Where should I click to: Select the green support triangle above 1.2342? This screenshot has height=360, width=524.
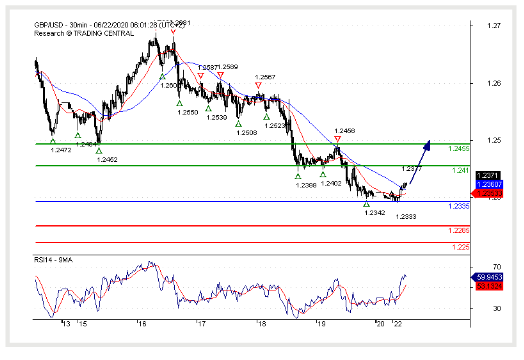point(367,204)
